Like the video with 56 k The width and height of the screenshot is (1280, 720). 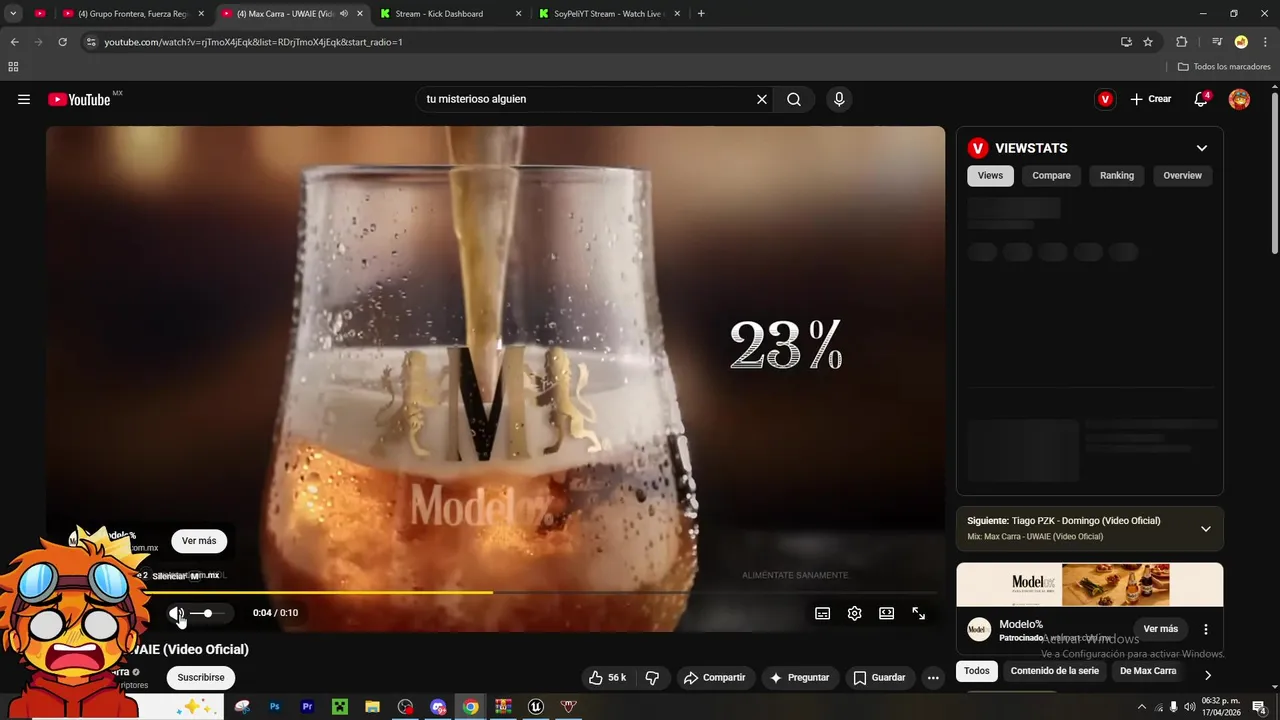[x=607, y=677]
